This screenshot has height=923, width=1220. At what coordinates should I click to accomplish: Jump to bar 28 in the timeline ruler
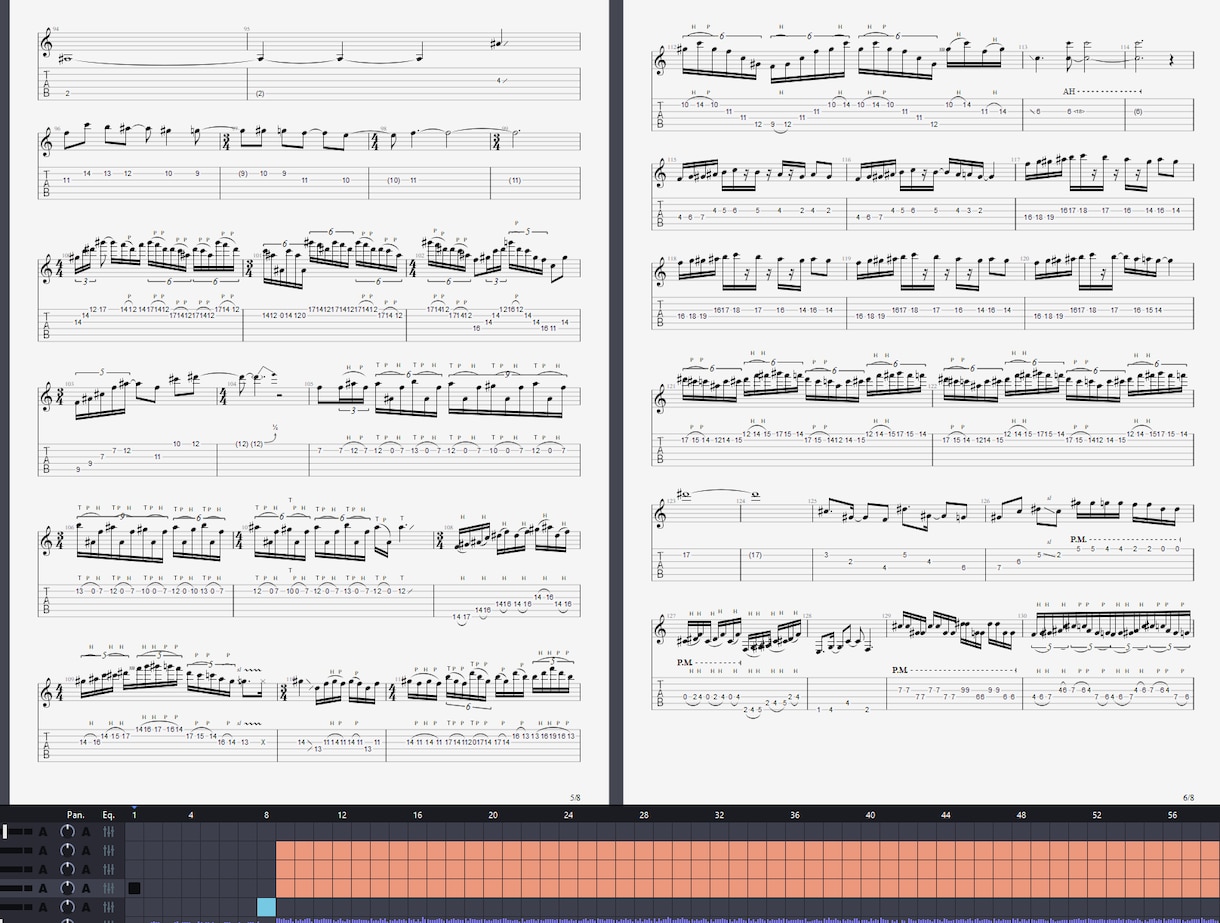[644, 815]
